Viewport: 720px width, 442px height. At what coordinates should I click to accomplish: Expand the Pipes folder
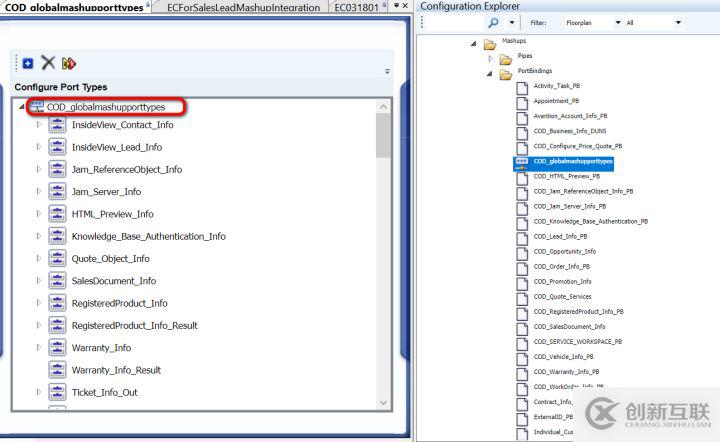click(490, 58)
